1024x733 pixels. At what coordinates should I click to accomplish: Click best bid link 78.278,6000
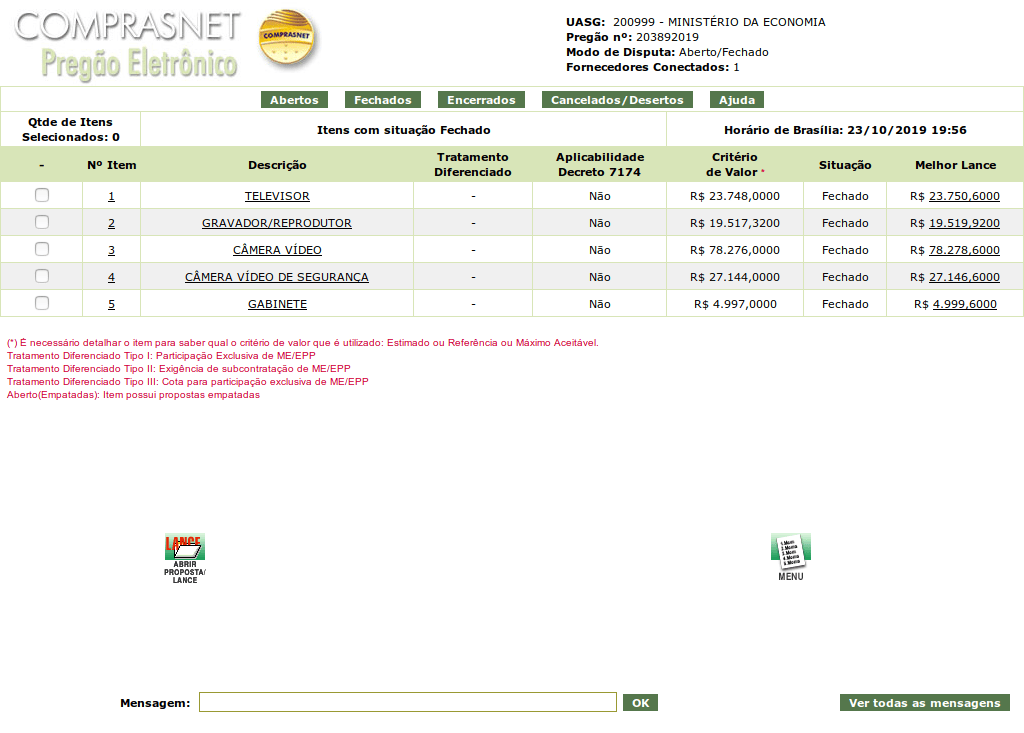(x=964, y=250)
